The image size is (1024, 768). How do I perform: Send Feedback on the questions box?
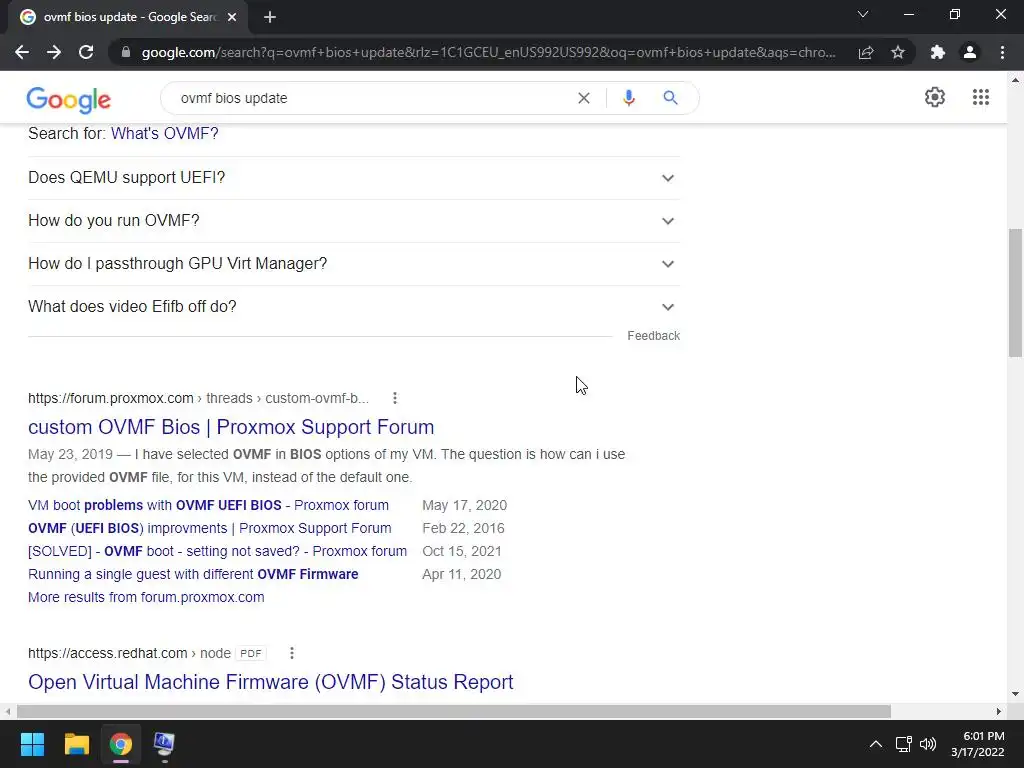(653, 336)
